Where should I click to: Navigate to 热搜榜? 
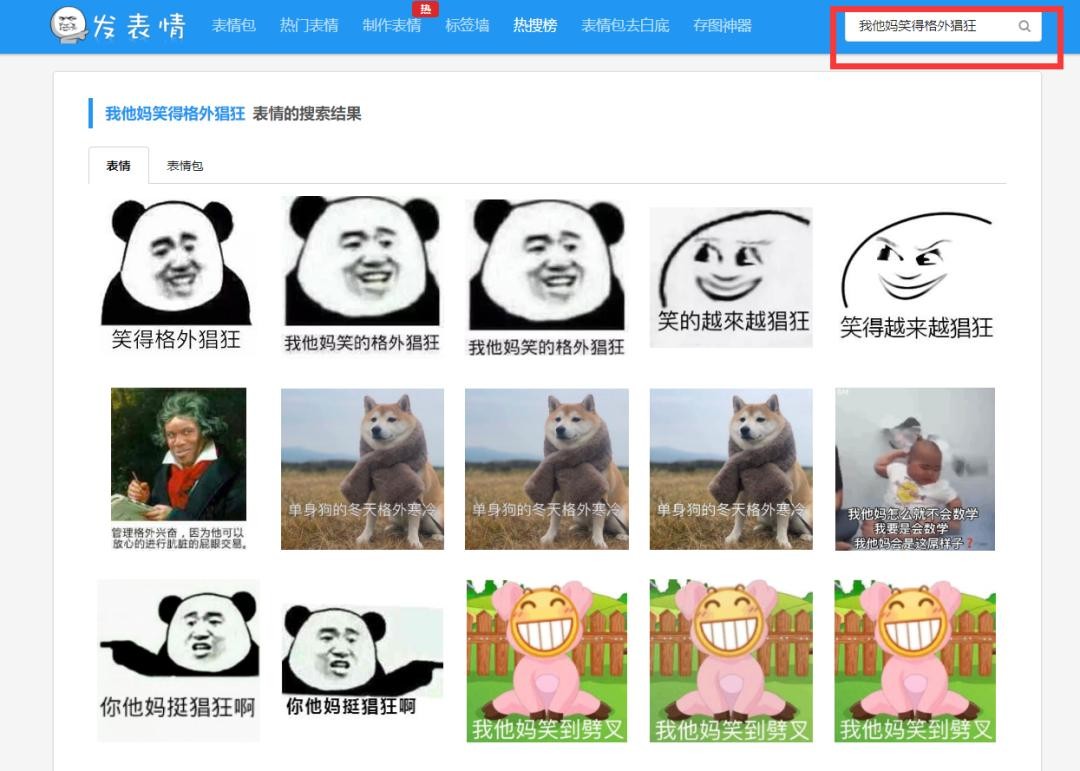click(x=535, y=26)
